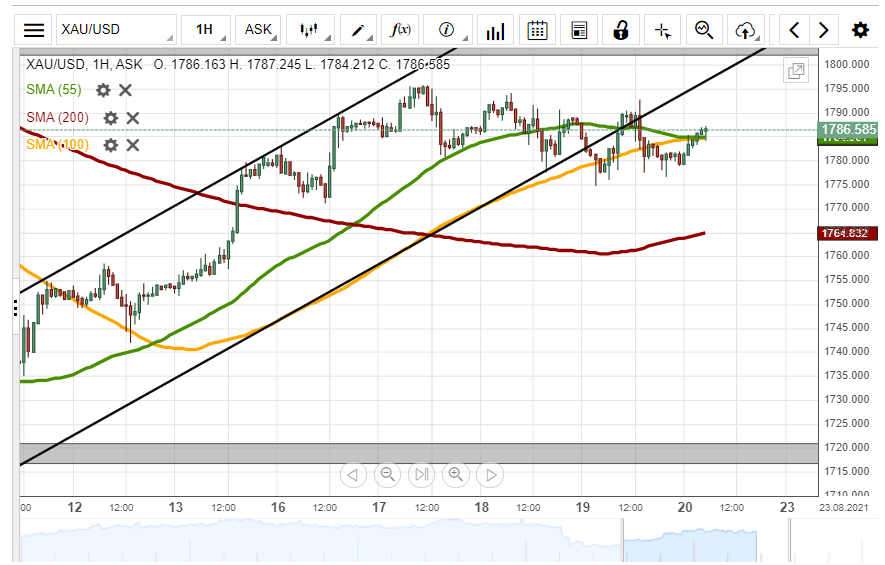
Task: Click the bar chart volume icon
Action: coord(495,30)
